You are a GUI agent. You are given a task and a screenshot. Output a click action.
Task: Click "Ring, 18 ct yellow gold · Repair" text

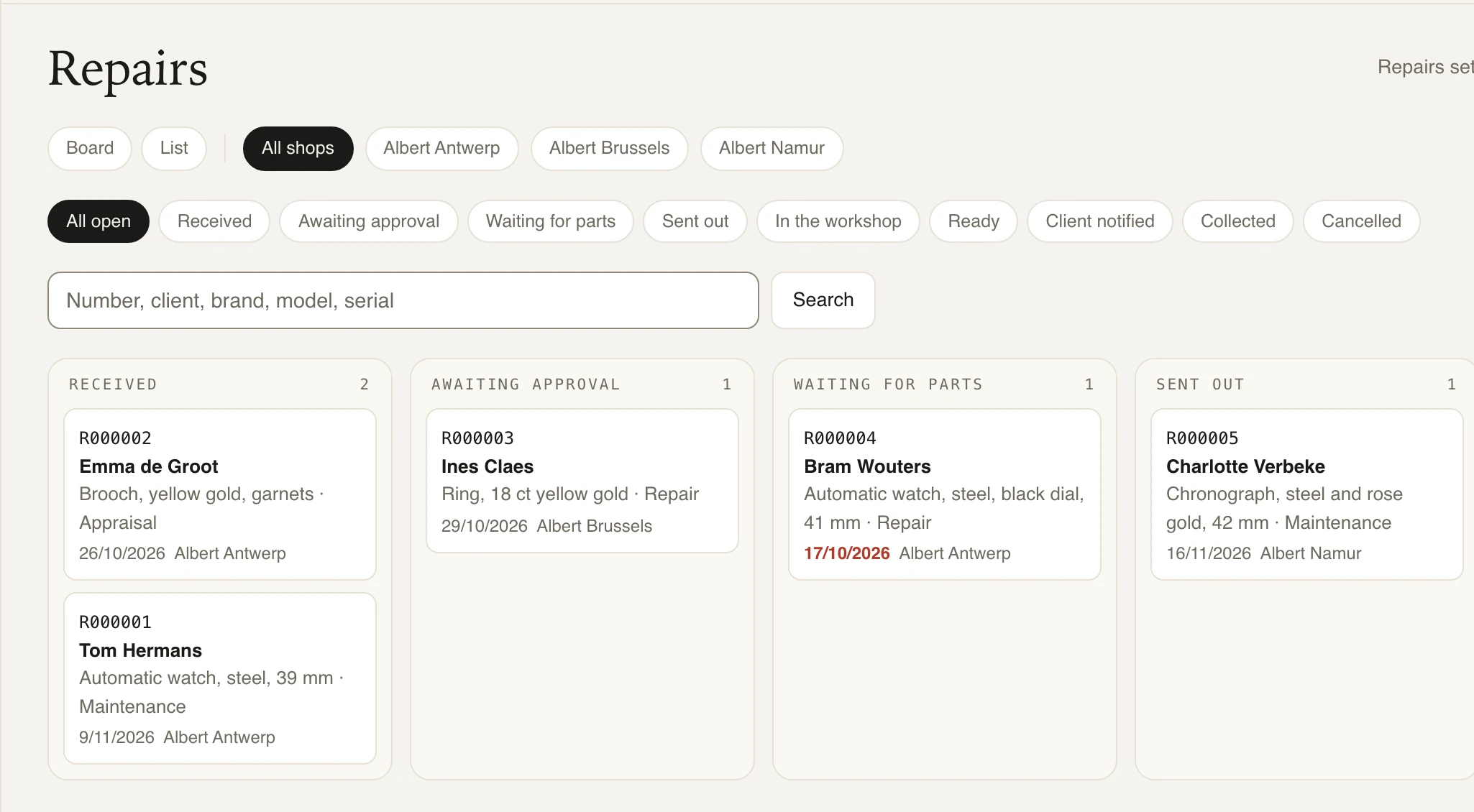(x=570, y=494)
